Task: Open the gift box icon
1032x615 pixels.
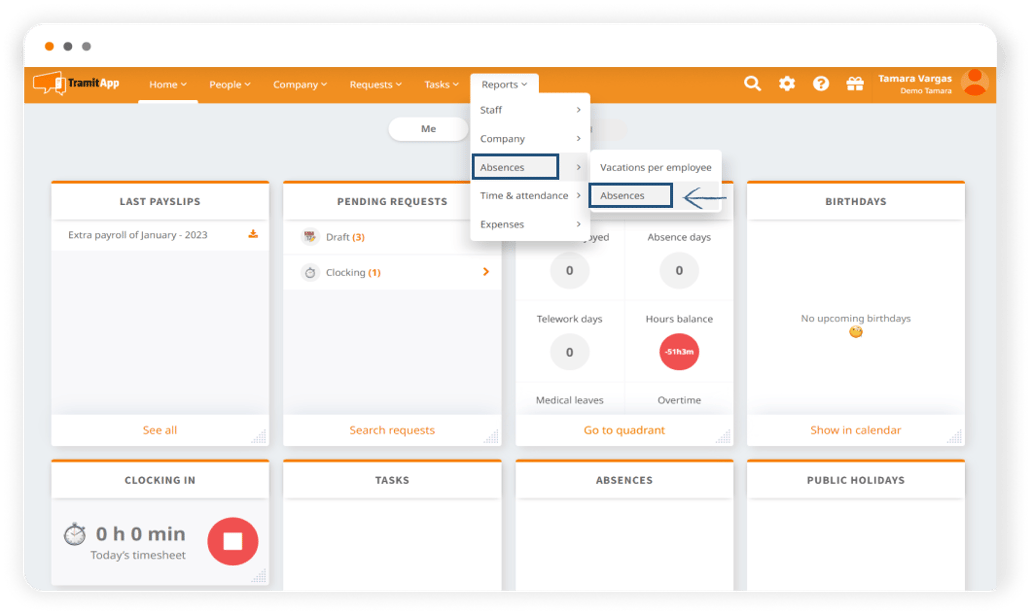Action: click(x=854, y=84)
